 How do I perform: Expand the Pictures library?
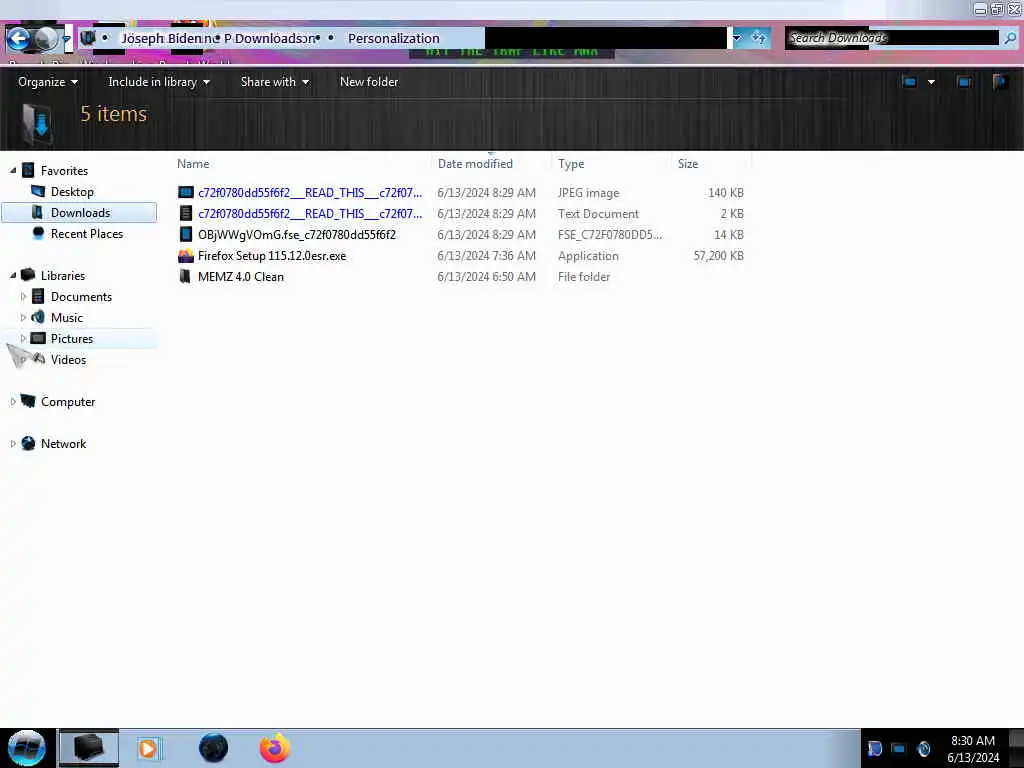pyautogui.click(x=24, y=338)
